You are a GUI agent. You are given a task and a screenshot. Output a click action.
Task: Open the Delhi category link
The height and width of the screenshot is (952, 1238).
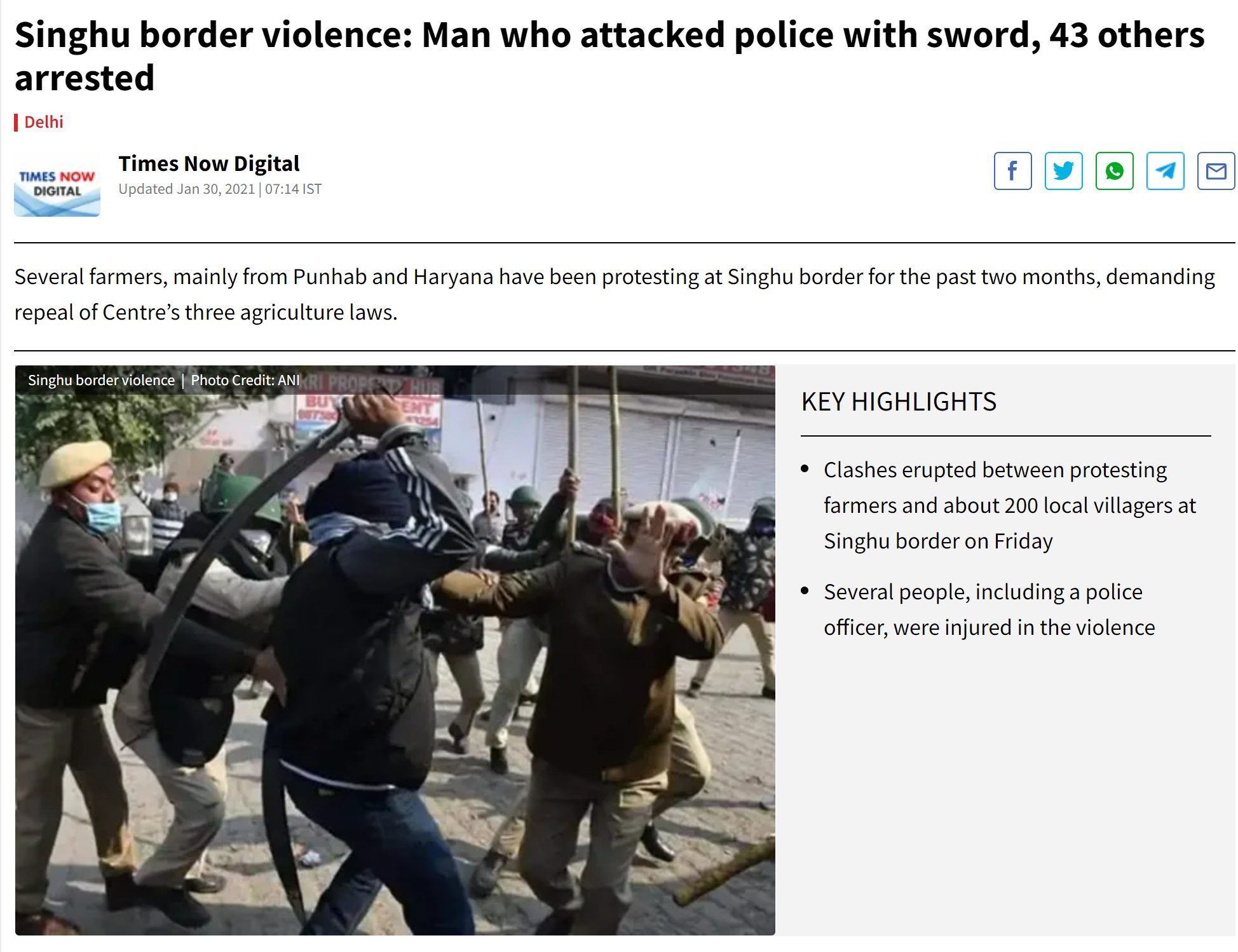pyautogui.click(x=44, y=122)
